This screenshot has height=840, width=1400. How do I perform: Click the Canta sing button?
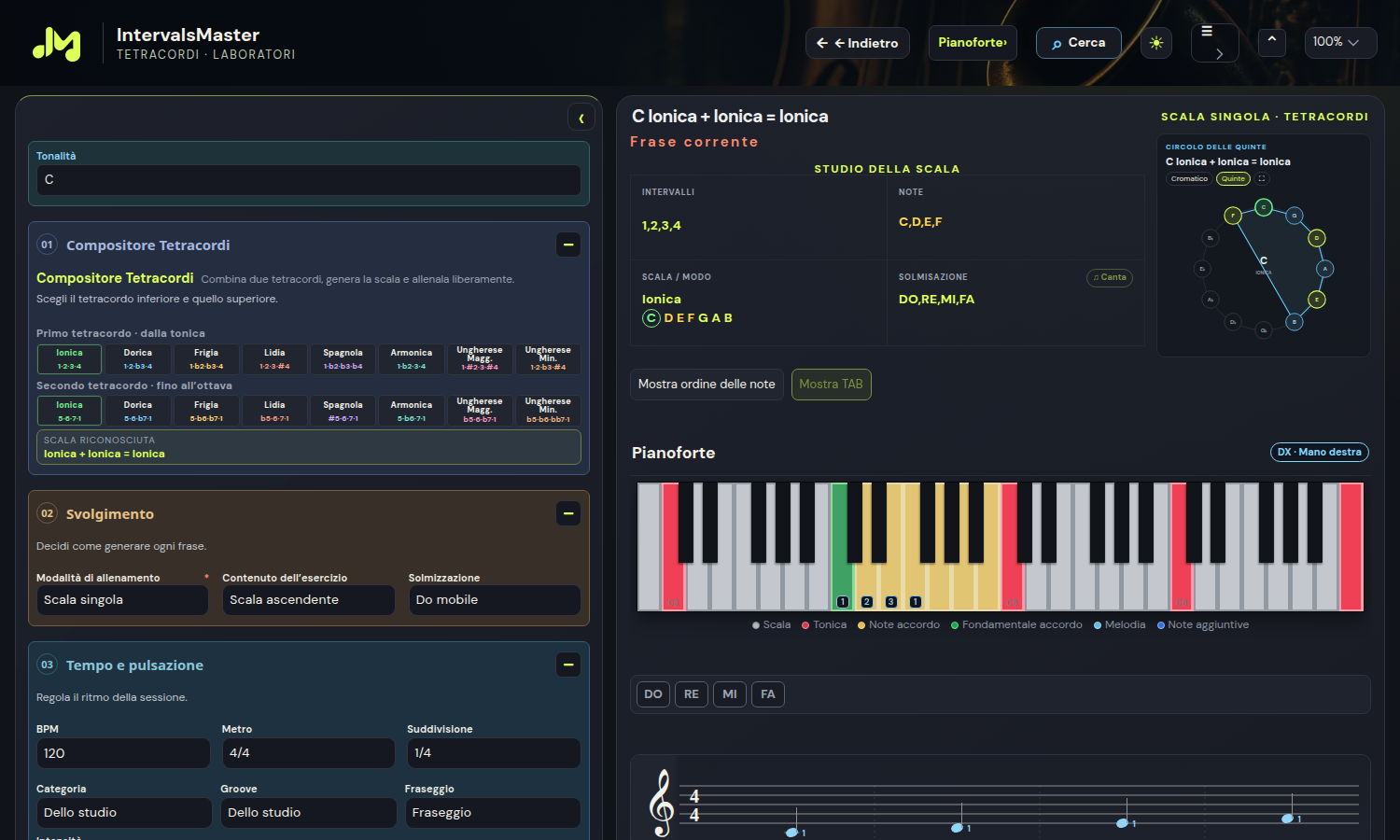point(1110,277)
